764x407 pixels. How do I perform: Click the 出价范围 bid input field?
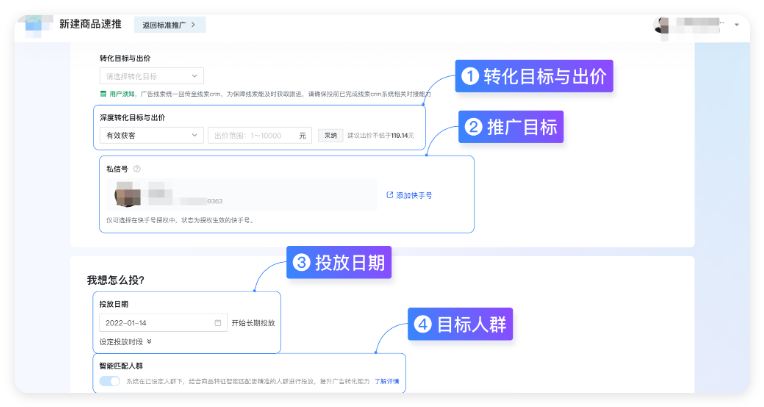[x=260, y=135]
